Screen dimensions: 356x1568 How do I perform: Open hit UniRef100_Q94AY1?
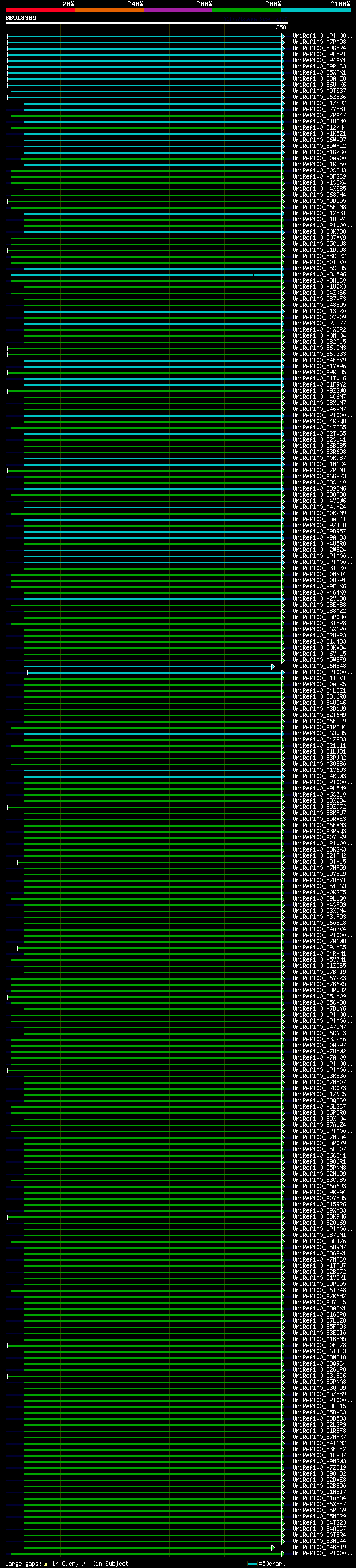(x=319, y=60)
